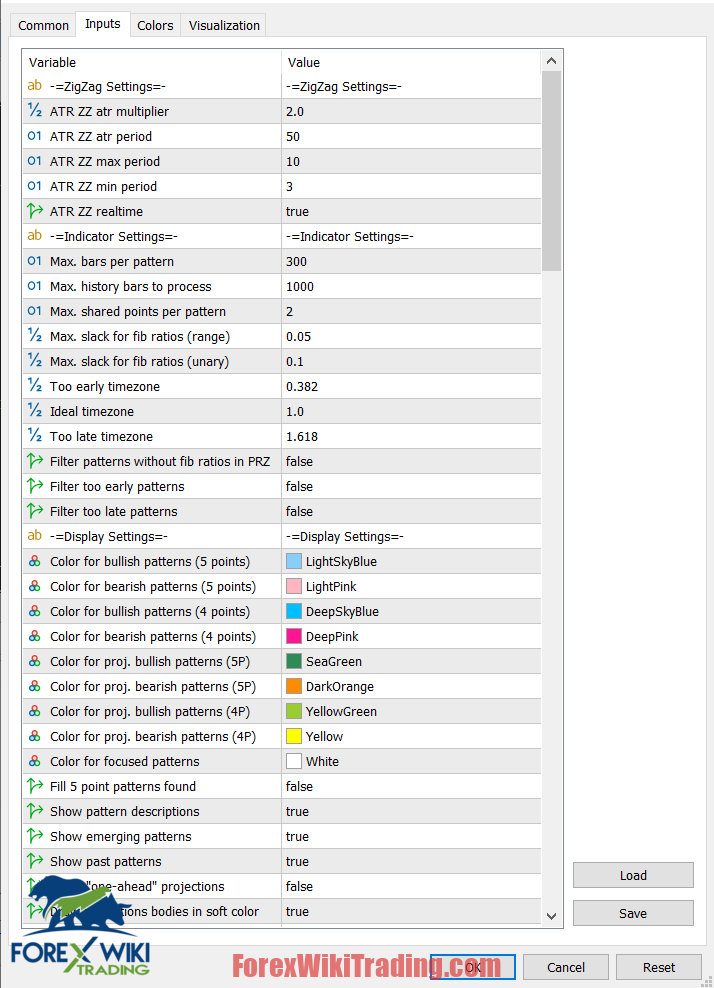Click the color icon for bearish patterns (5 points)
This screenshot has width=714, height=988.
(35, 586)
